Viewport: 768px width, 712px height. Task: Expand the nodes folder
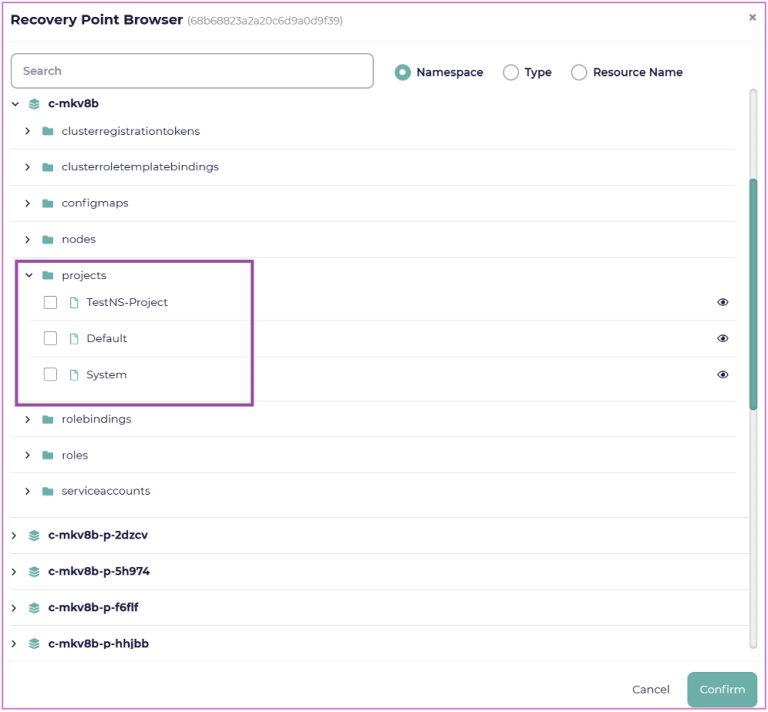[27, 239]
